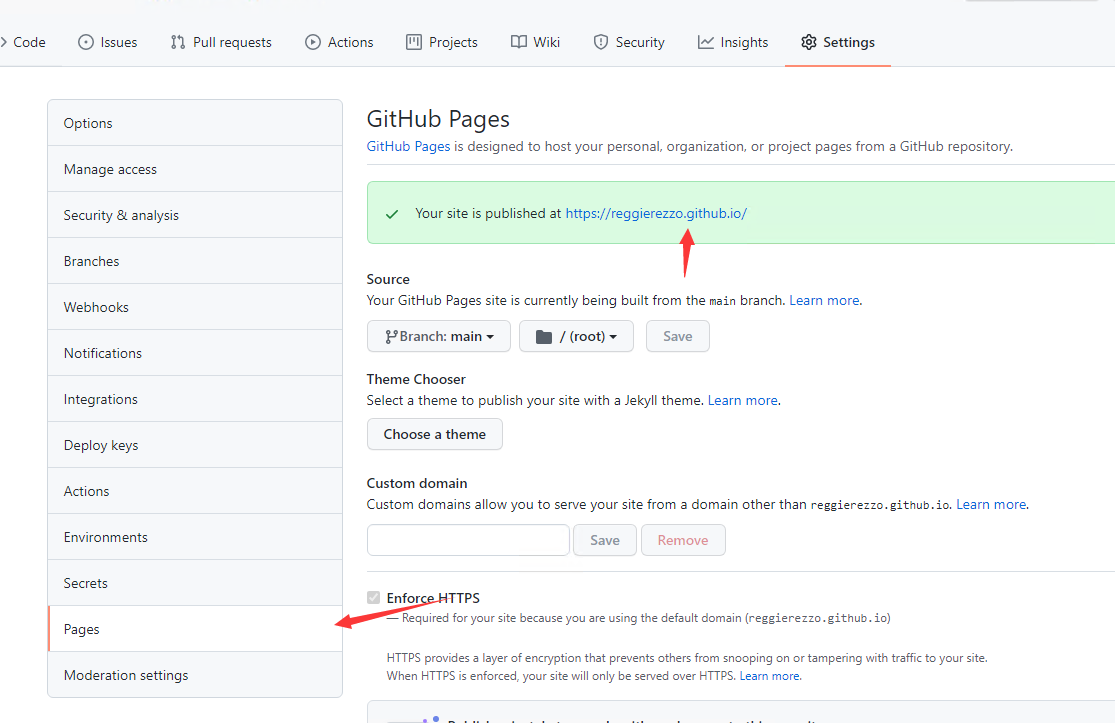Click Learn more link under Theme Chooser

742,400
